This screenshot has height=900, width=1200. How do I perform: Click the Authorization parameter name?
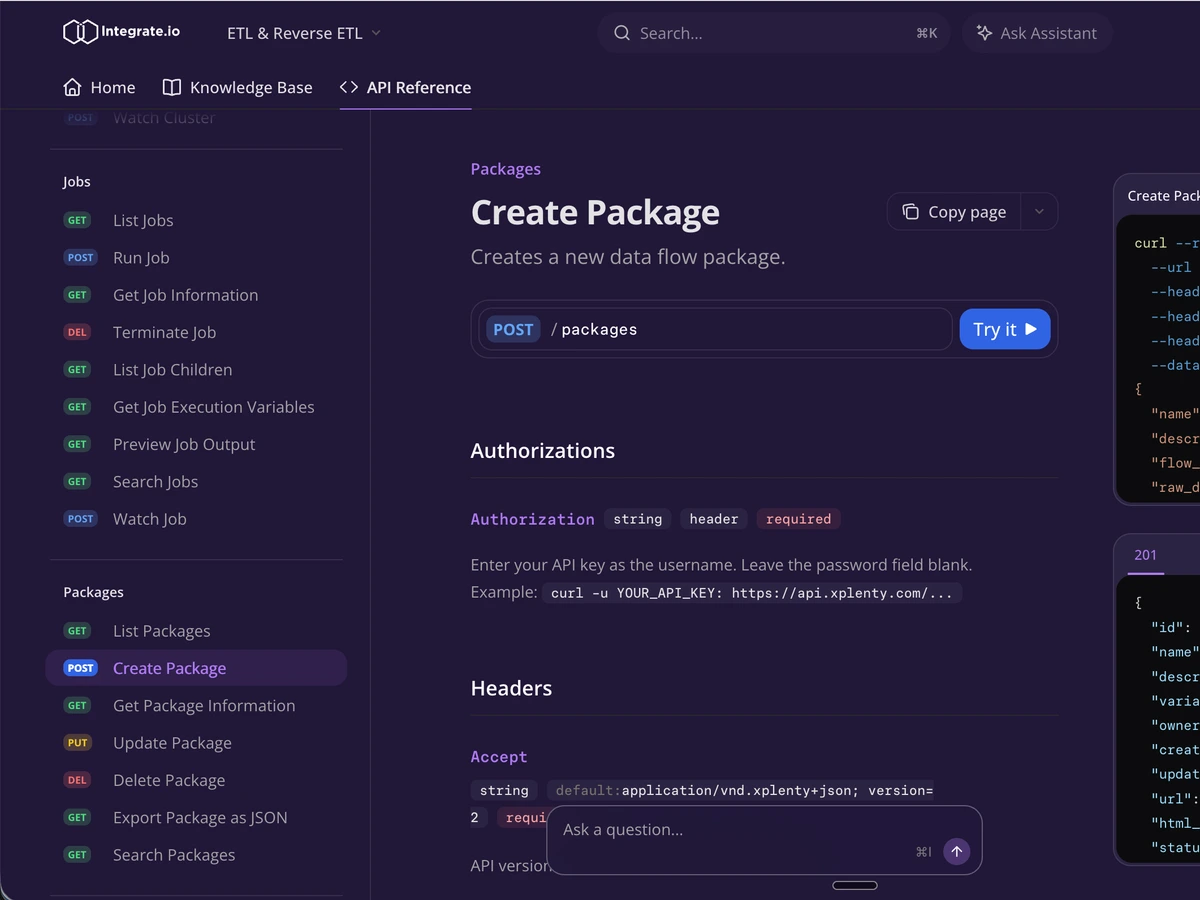(x=533, y=519)
